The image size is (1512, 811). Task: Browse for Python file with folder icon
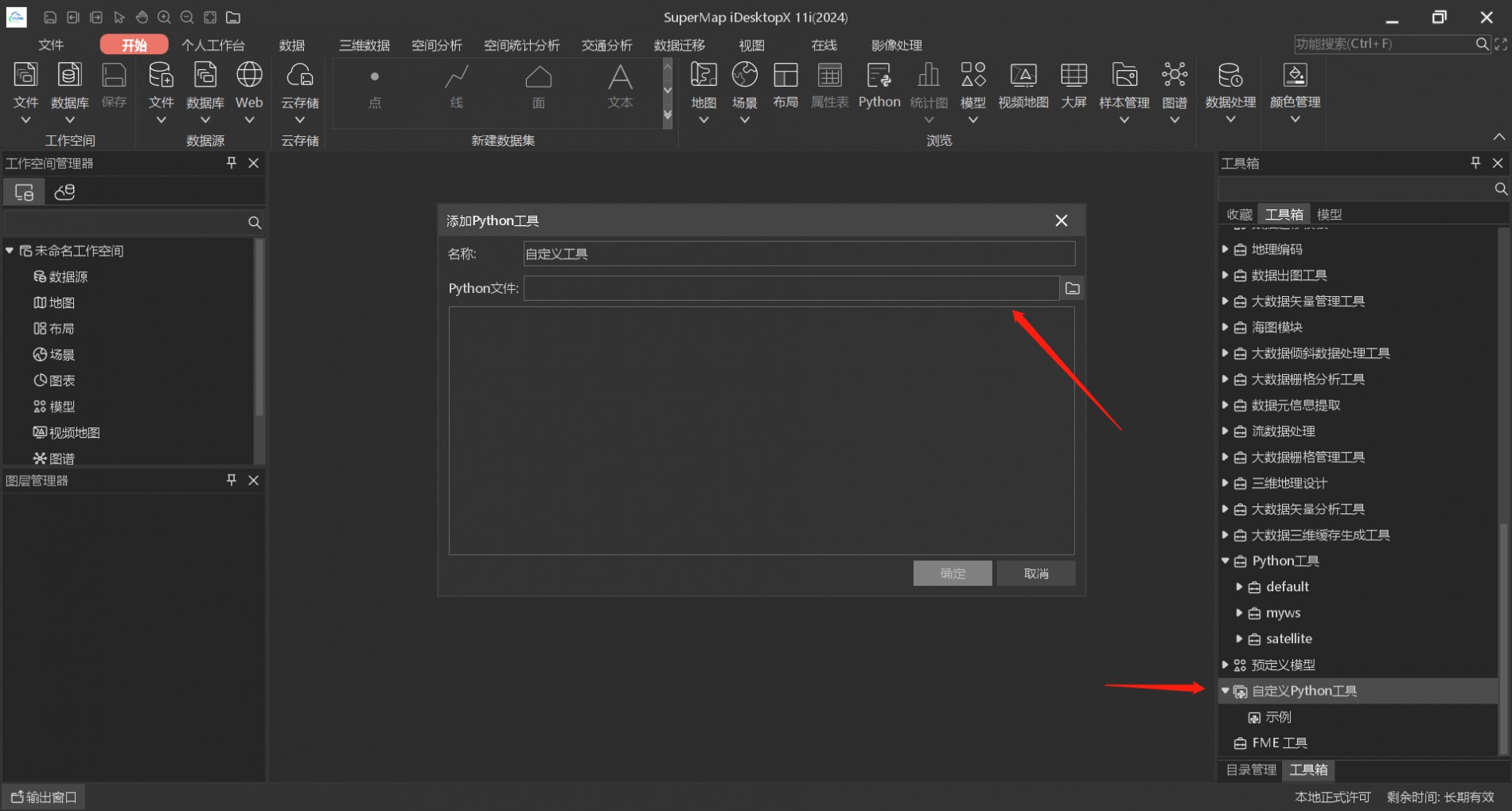[x=1072, y=288]
